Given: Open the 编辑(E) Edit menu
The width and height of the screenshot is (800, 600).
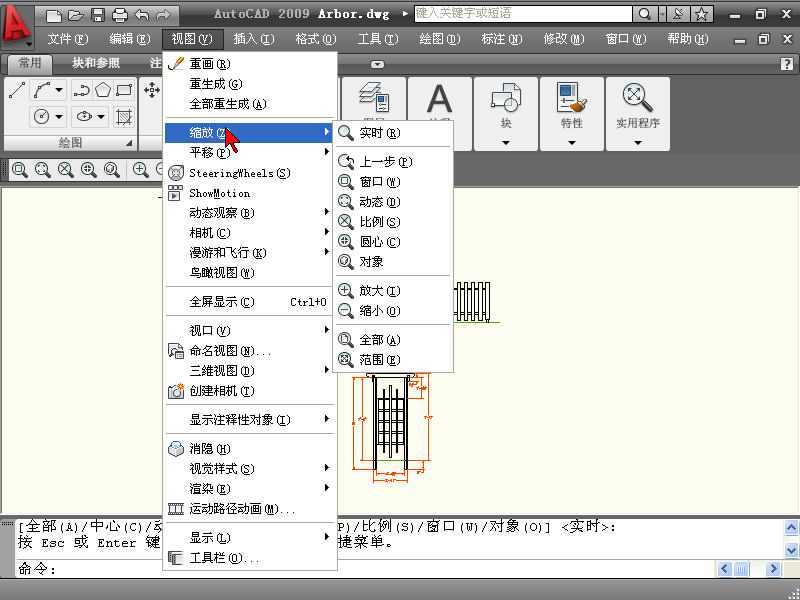Looking at the screenshot, I should (x=130, y=39).
